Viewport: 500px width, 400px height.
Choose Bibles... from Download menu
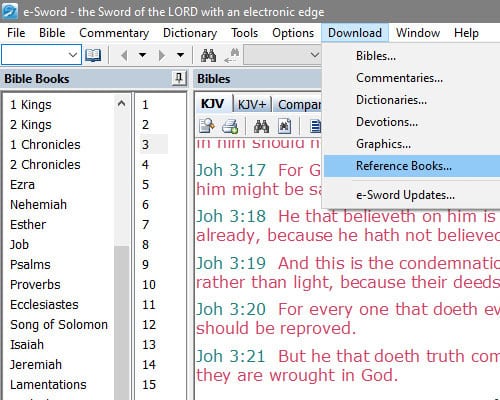point(412,56)
